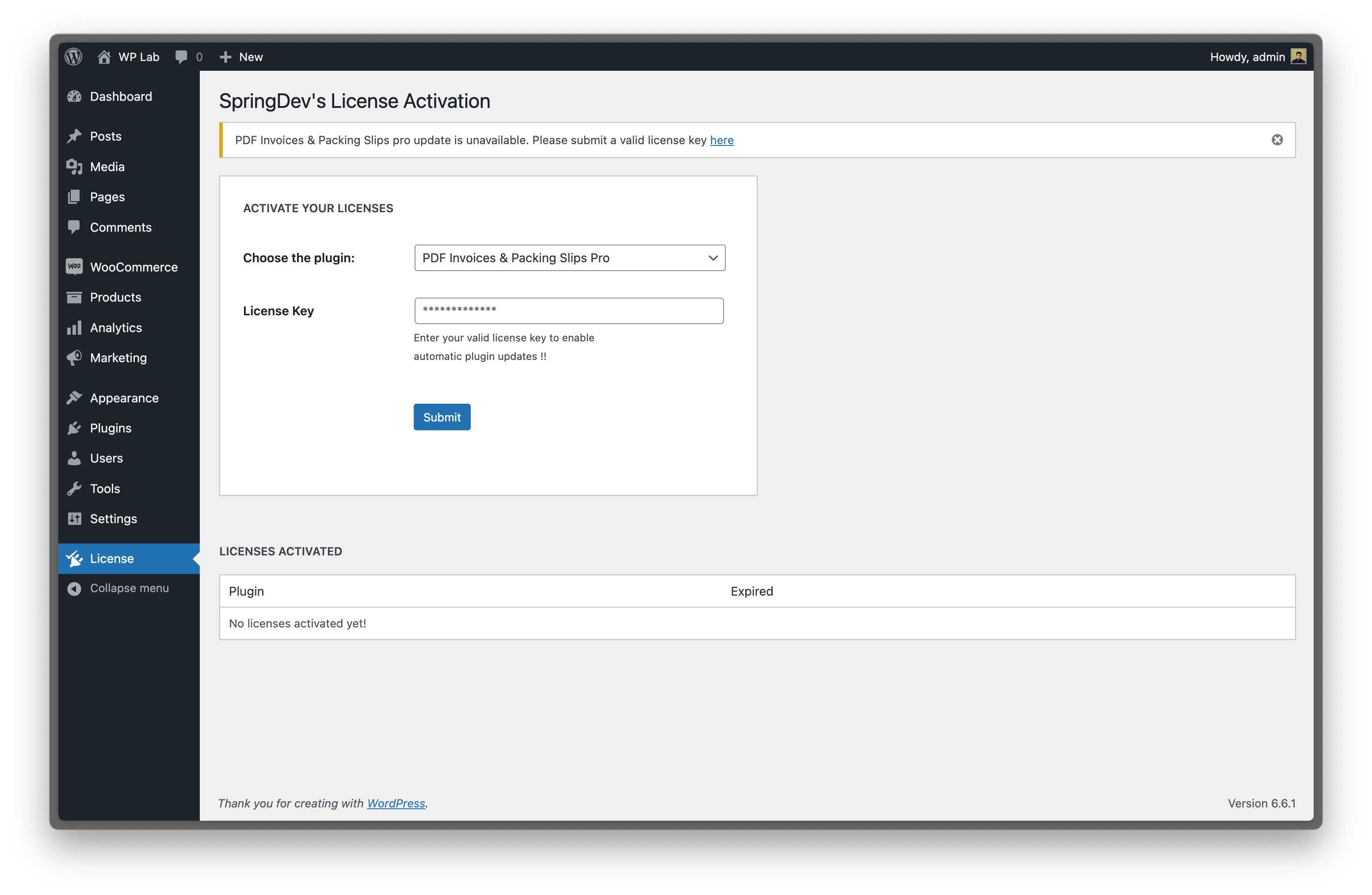Open the WooCommerce menu label
Screen dimensions: 1372x895
click(134, 267)
